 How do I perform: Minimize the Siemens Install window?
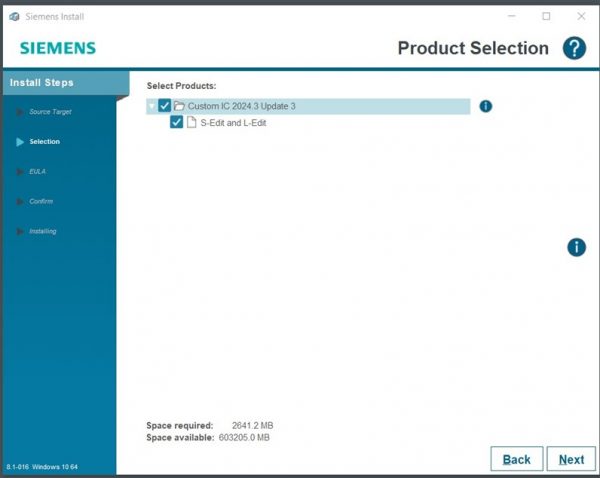pos(512,16)
